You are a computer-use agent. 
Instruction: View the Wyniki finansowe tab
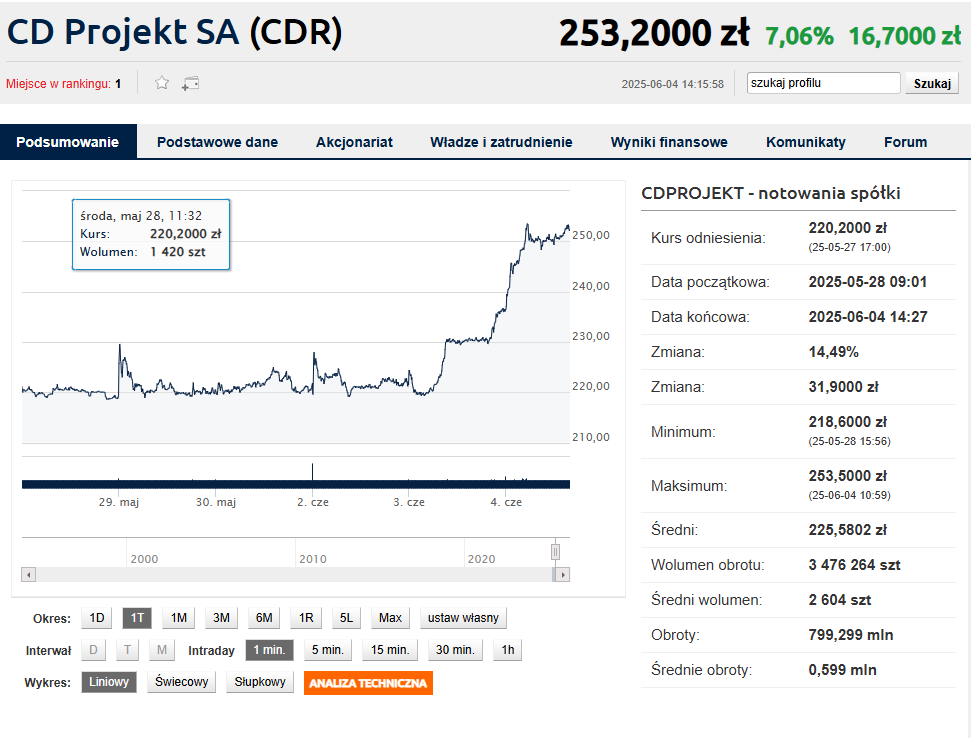pos(669,142)
